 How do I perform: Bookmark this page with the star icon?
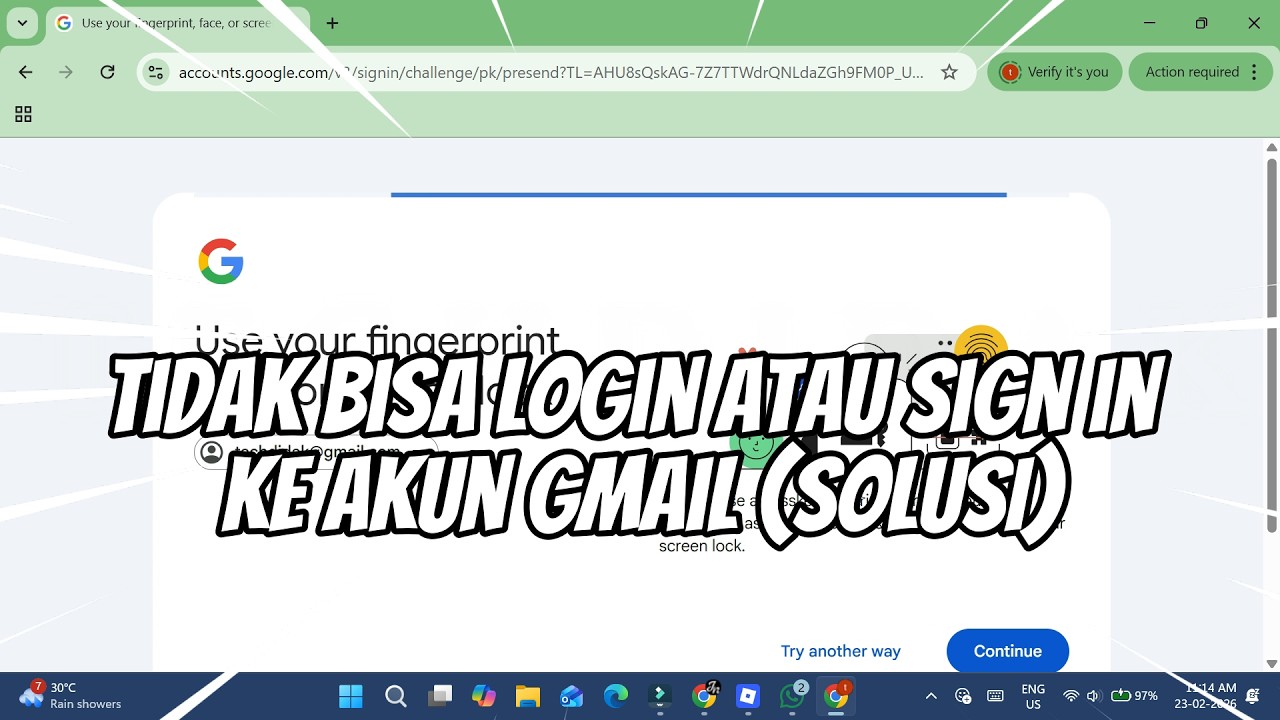949,72
